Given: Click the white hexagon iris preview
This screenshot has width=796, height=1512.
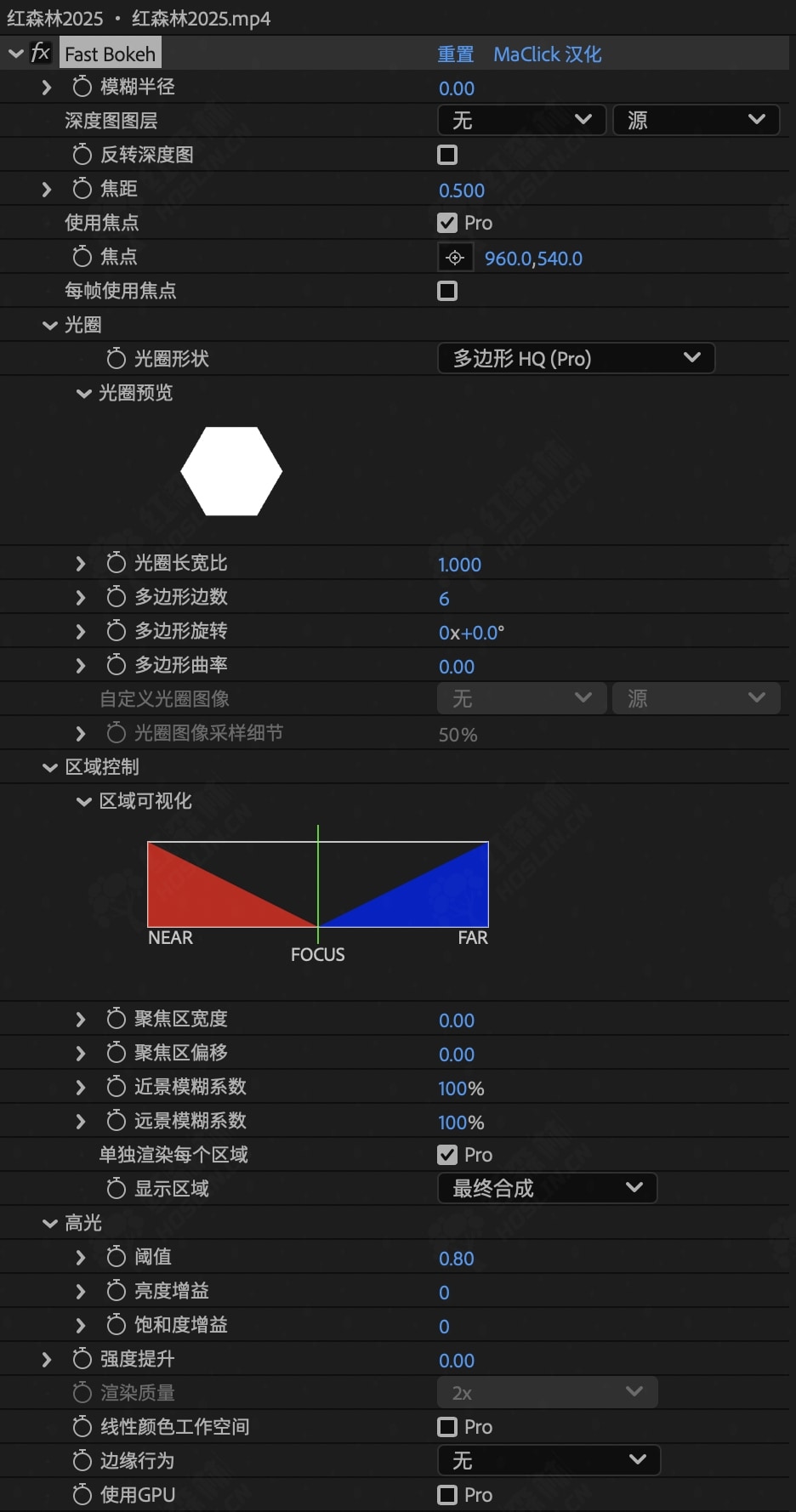Looking at the screenshot, I should [x=231, y=471].
